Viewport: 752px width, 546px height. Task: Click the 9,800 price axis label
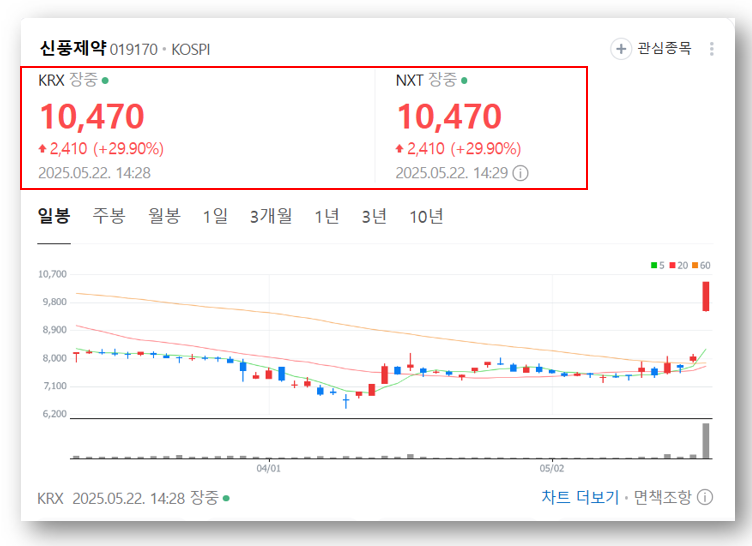point(55,302)
